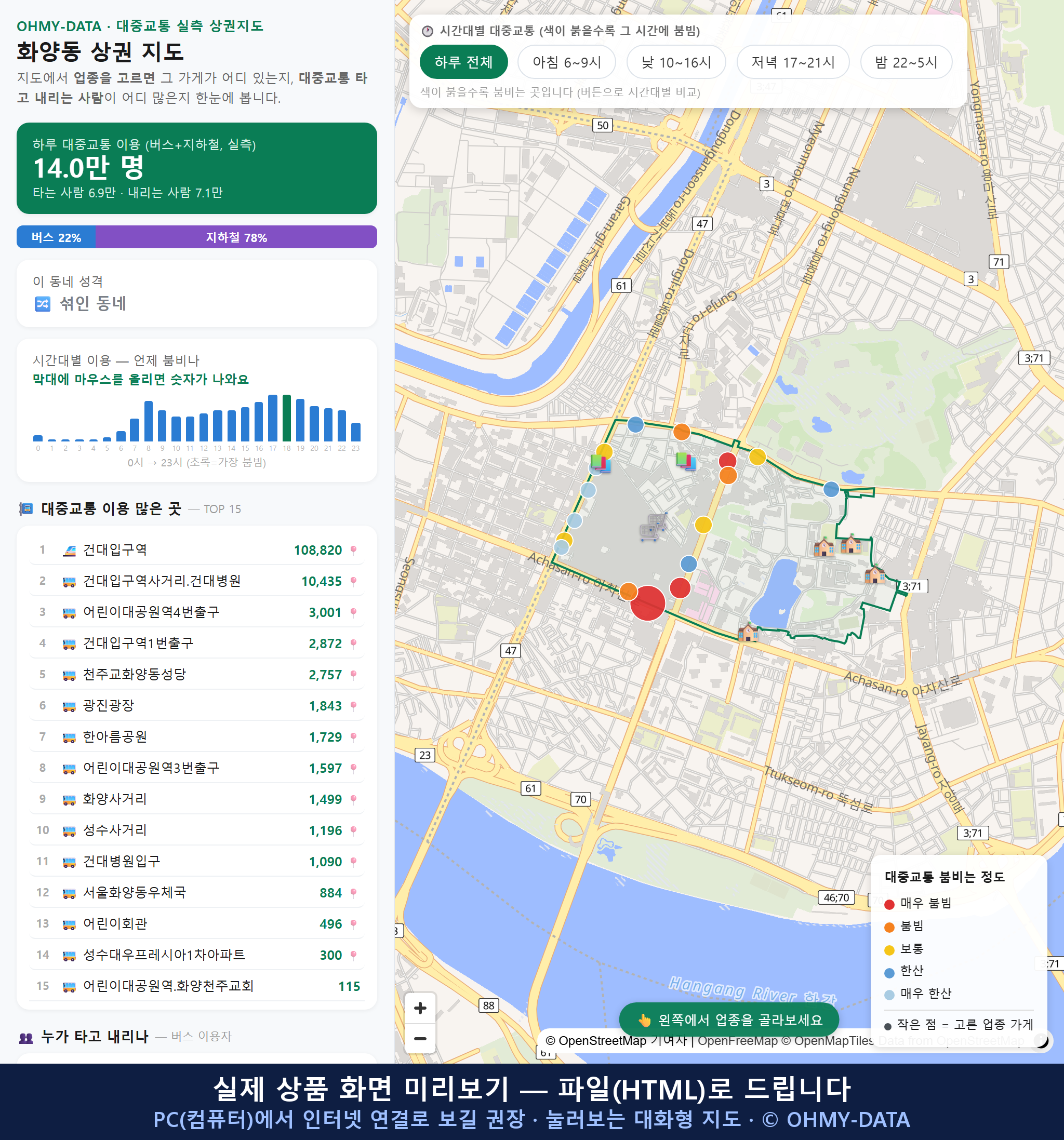This screenshot has height=1140, width=1064.
Task: Select the 밤 22~5시 time filter
Action: tap(906, 62)
